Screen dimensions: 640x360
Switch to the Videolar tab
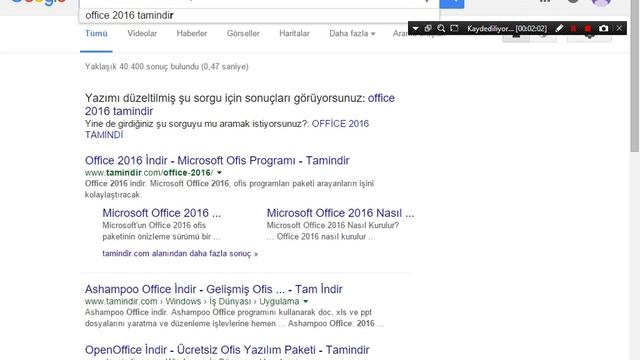click(x=142, y=33)
